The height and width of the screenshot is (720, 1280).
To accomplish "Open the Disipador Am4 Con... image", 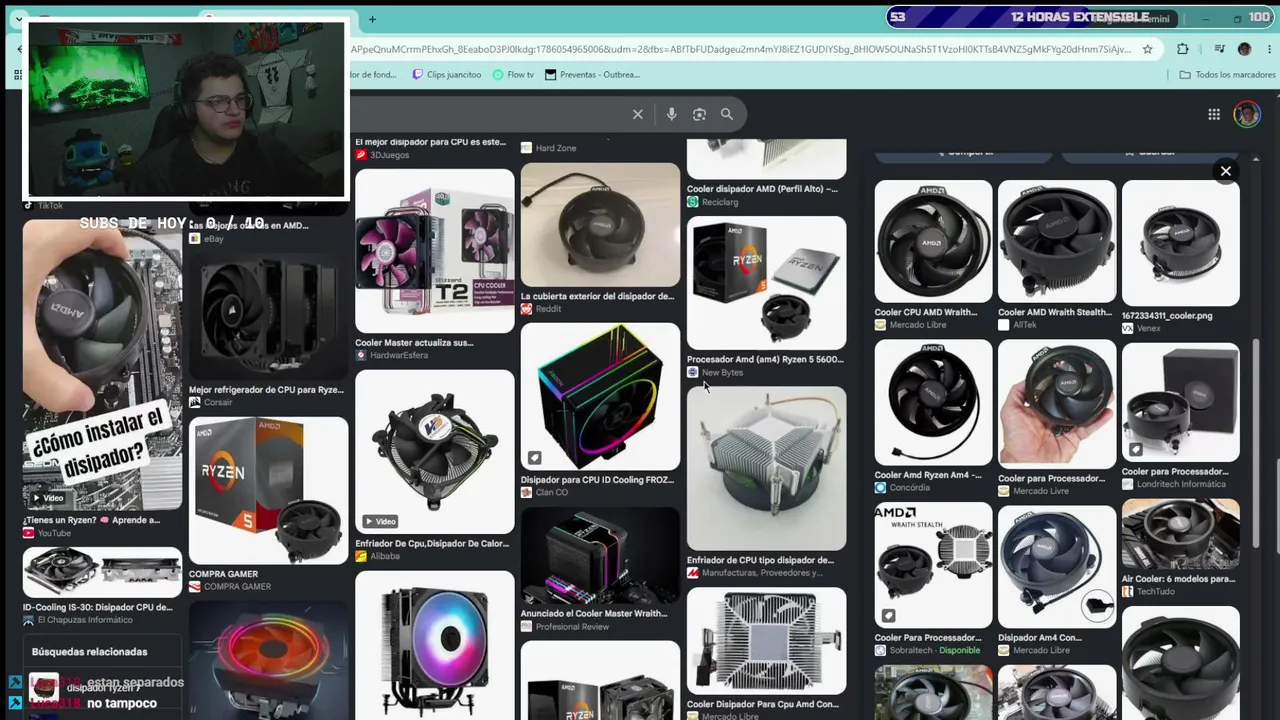I will (x=1057, y=567).
